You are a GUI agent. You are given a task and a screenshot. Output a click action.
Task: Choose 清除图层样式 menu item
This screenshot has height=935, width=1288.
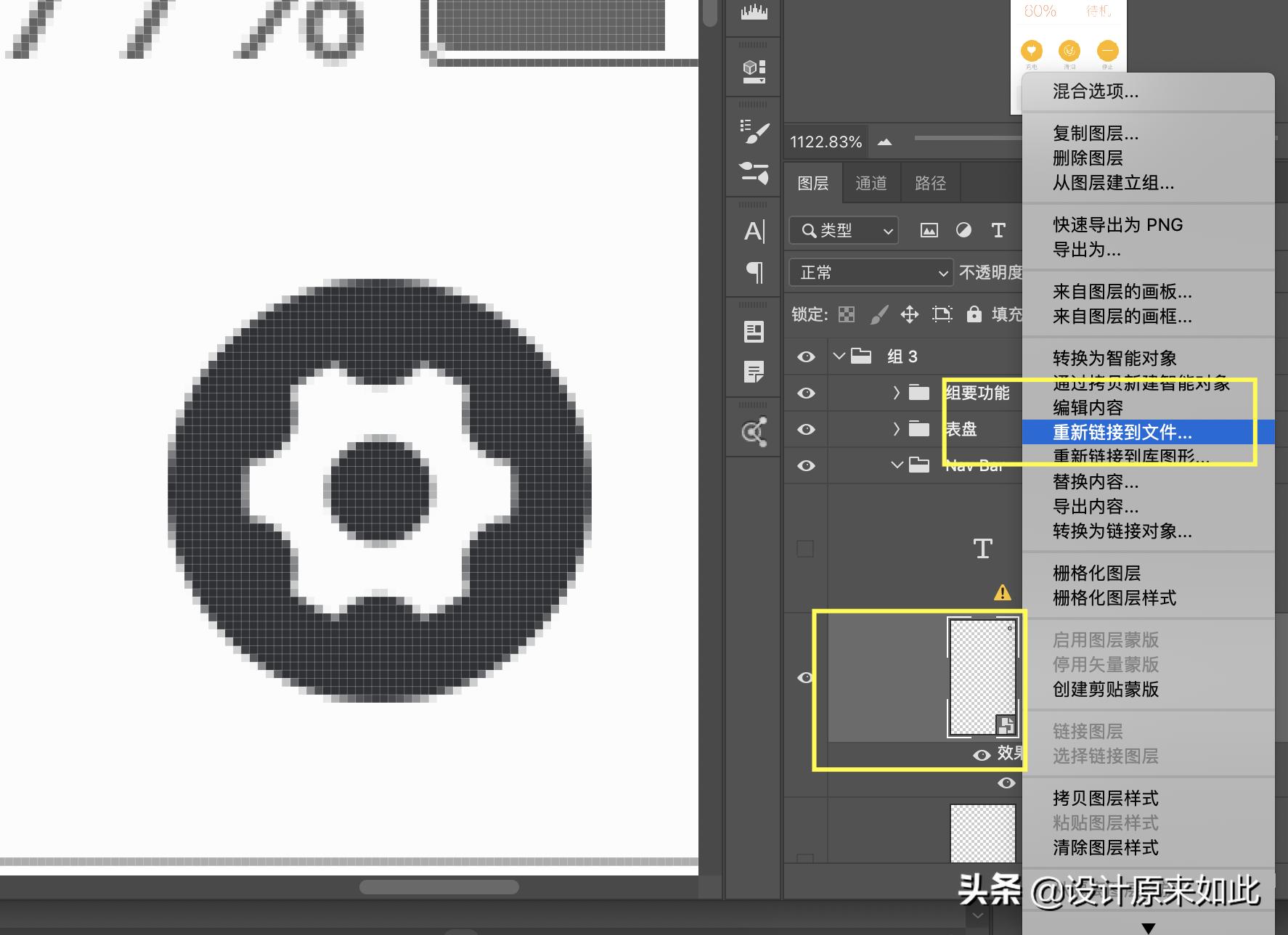pyautogui.click(x=1149, y=848)
